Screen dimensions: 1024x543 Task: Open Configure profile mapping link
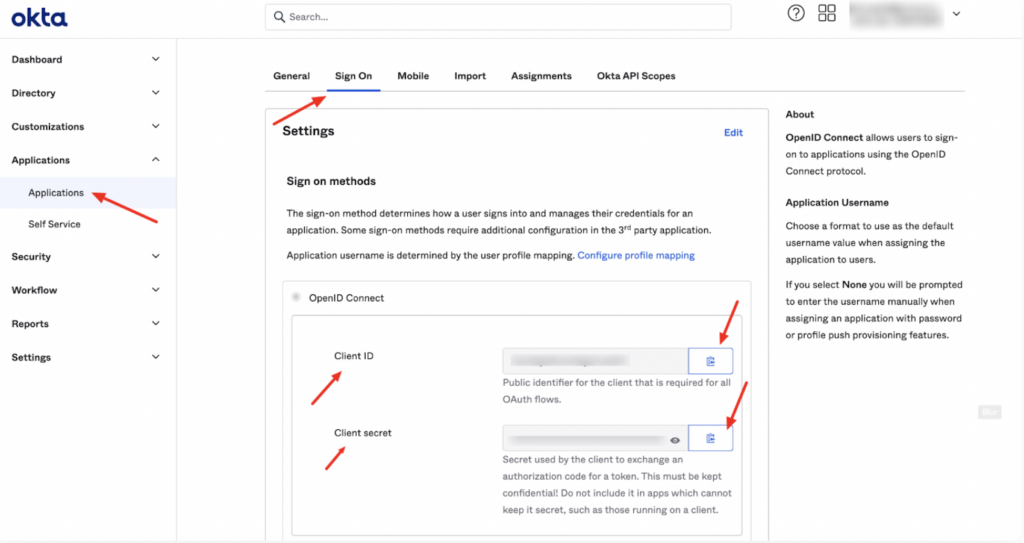point(636,255)
